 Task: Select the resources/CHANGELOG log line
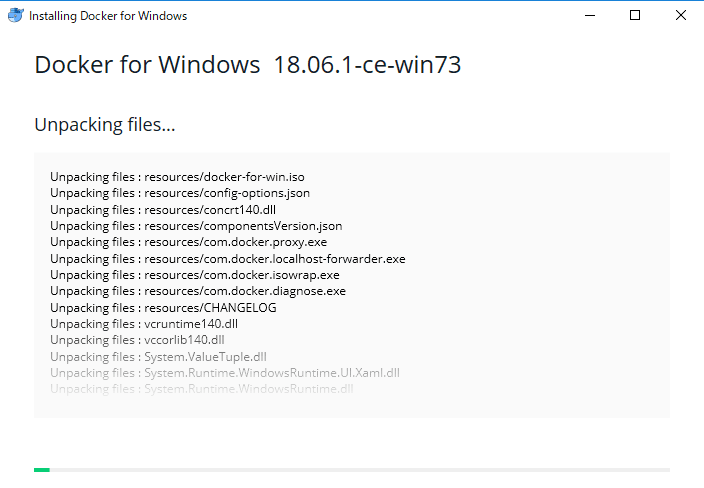(x=163, y=308)
